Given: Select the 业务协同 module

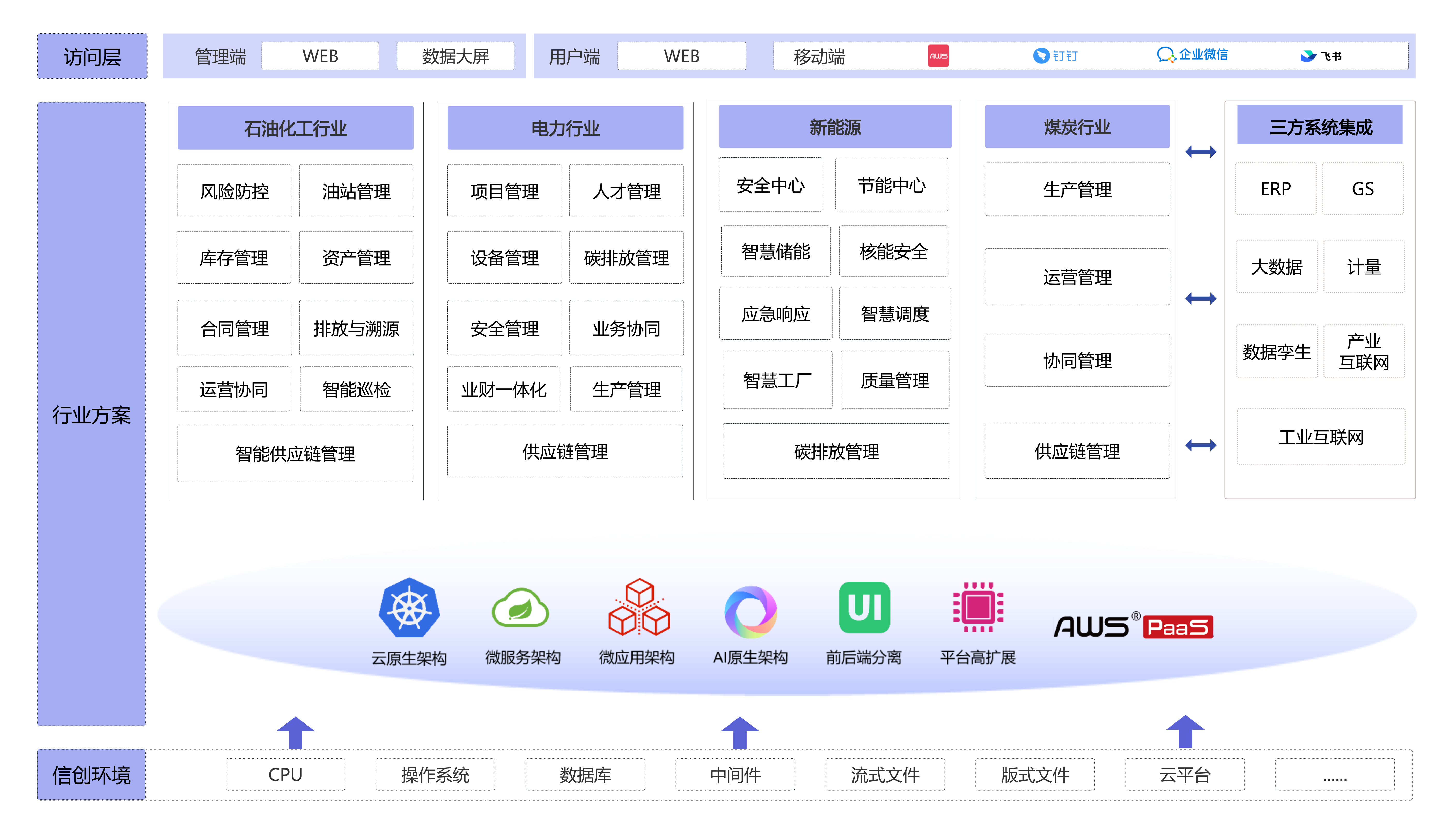Looking at the screenshot, I should (x=626, y=328).
